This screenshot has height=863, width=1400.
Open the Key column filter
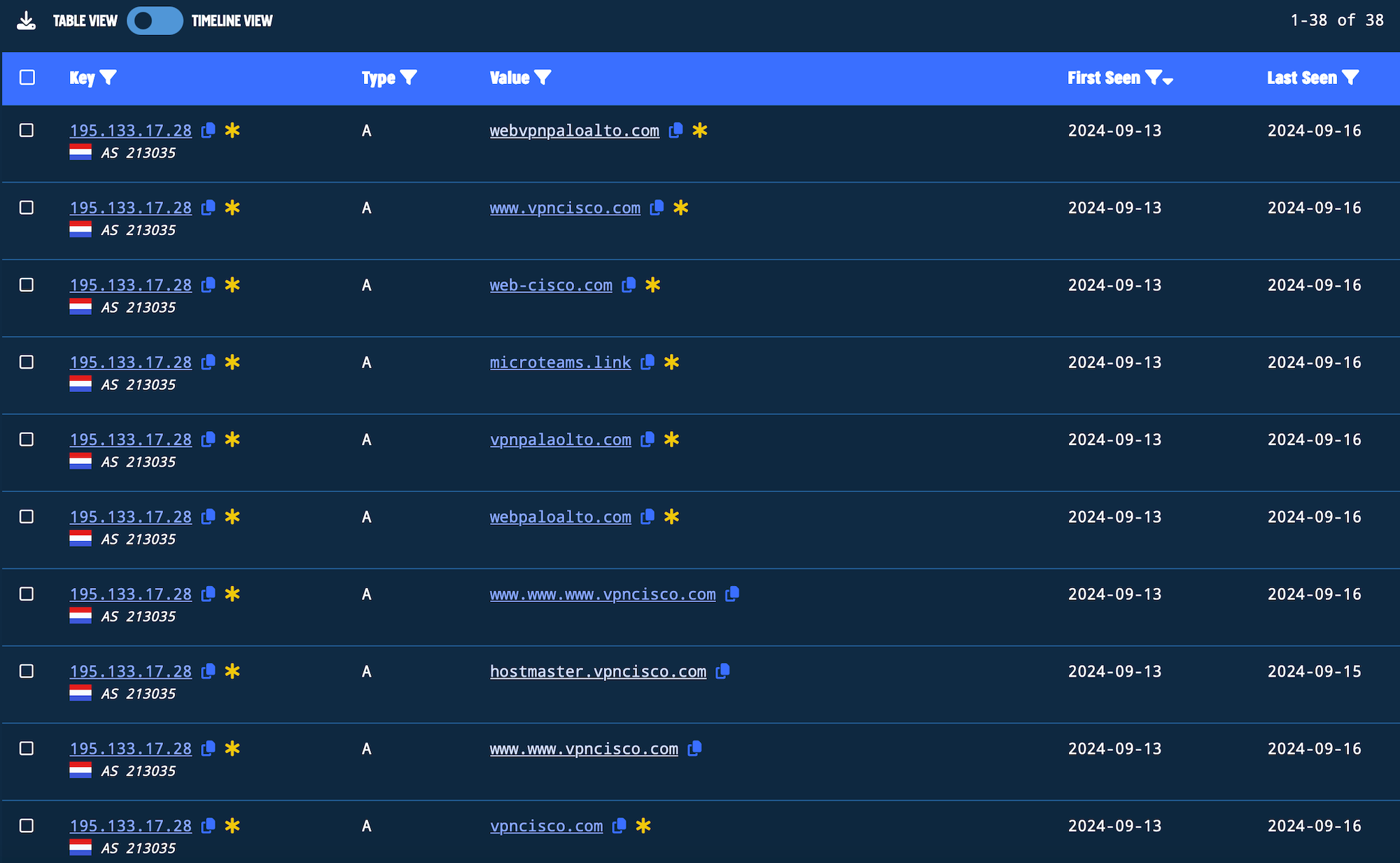108,77
